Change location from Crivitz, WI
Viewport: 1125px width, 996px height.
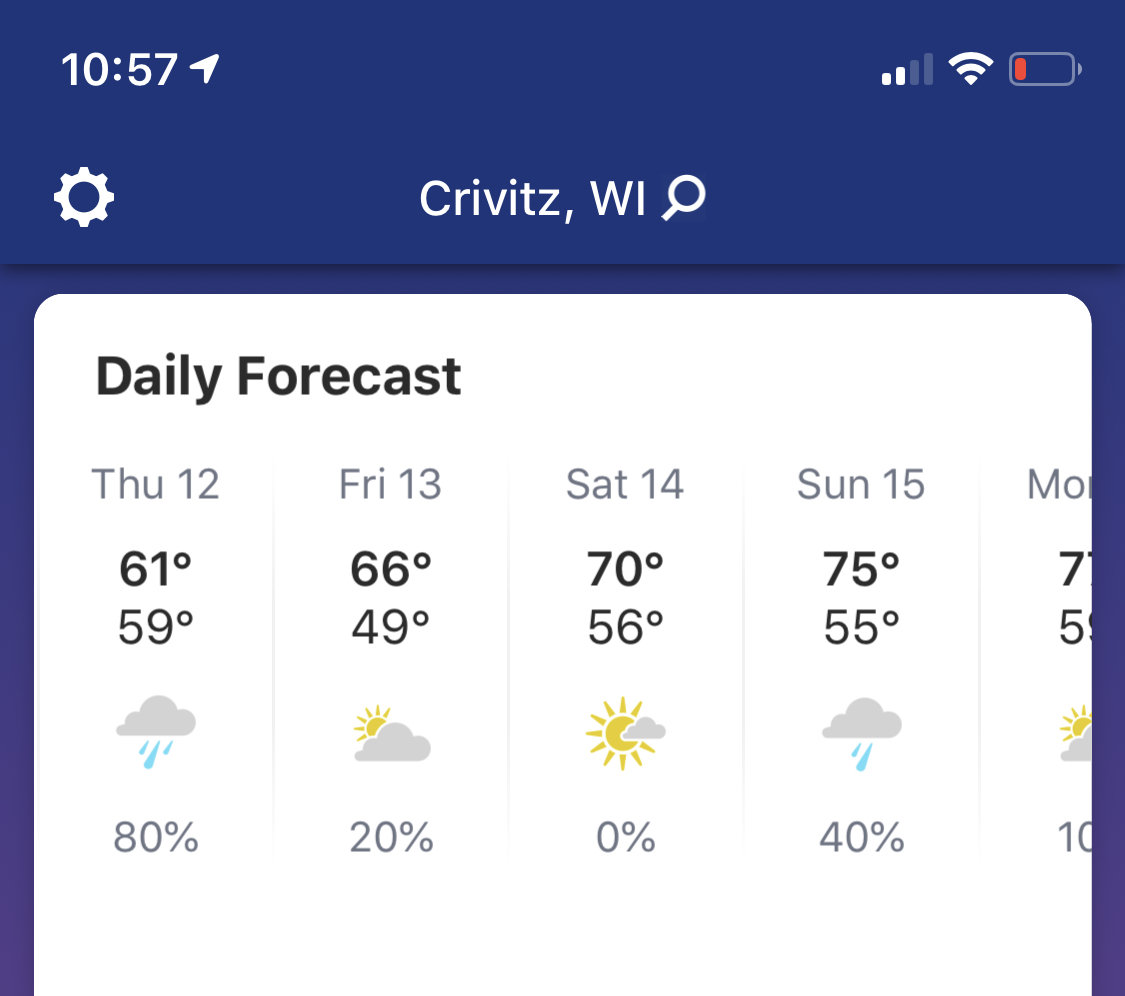(532, 198)
